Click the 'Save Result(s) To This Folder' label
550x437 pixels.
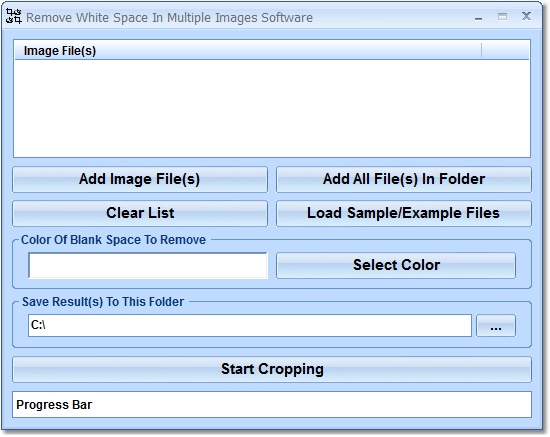point(103,302)
